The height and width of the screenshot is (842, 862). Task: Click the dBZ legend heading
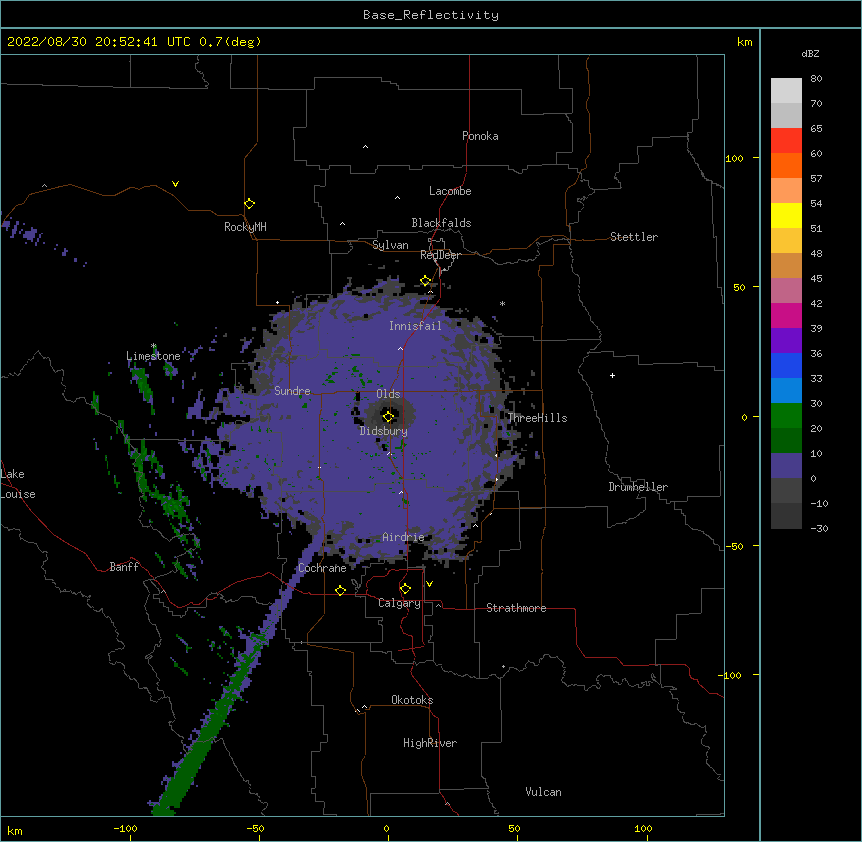pyautogui.click(x=810, y=54)
